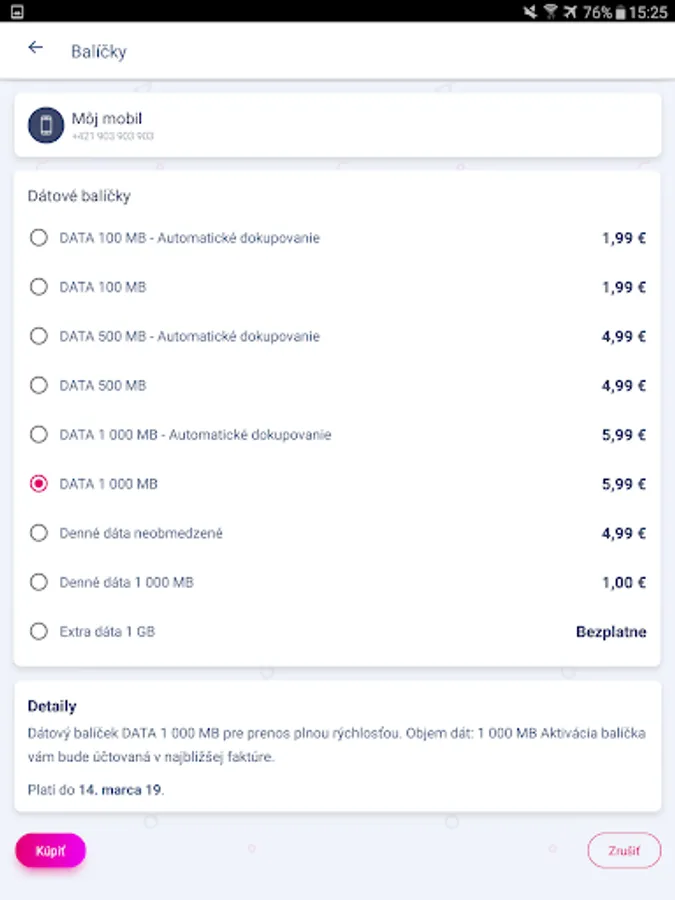Pick DATA 1 000 MB Automatické dokupovanie
This screenshot has width=675, height=900.
point(39,435)
